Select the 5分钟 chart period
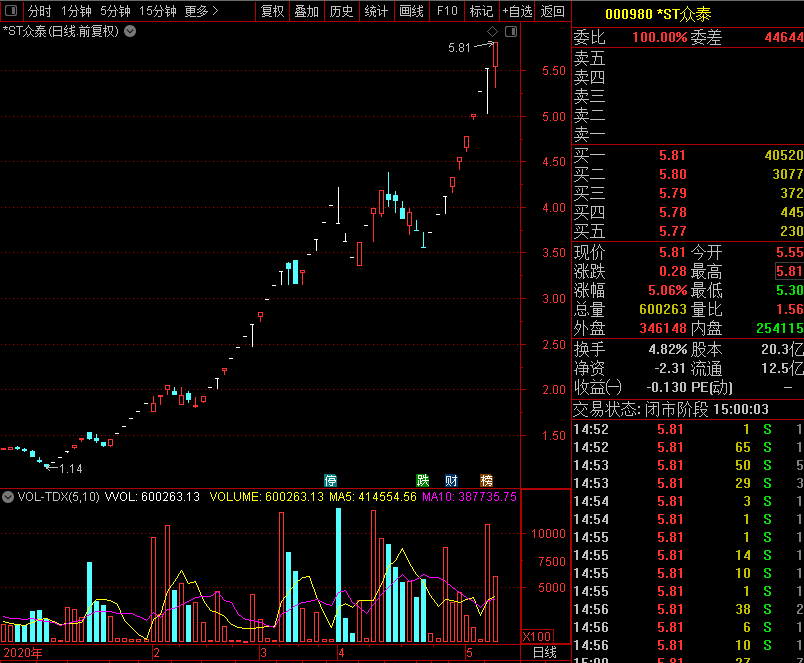The image size is (804, 663). [x=115, y=11]
